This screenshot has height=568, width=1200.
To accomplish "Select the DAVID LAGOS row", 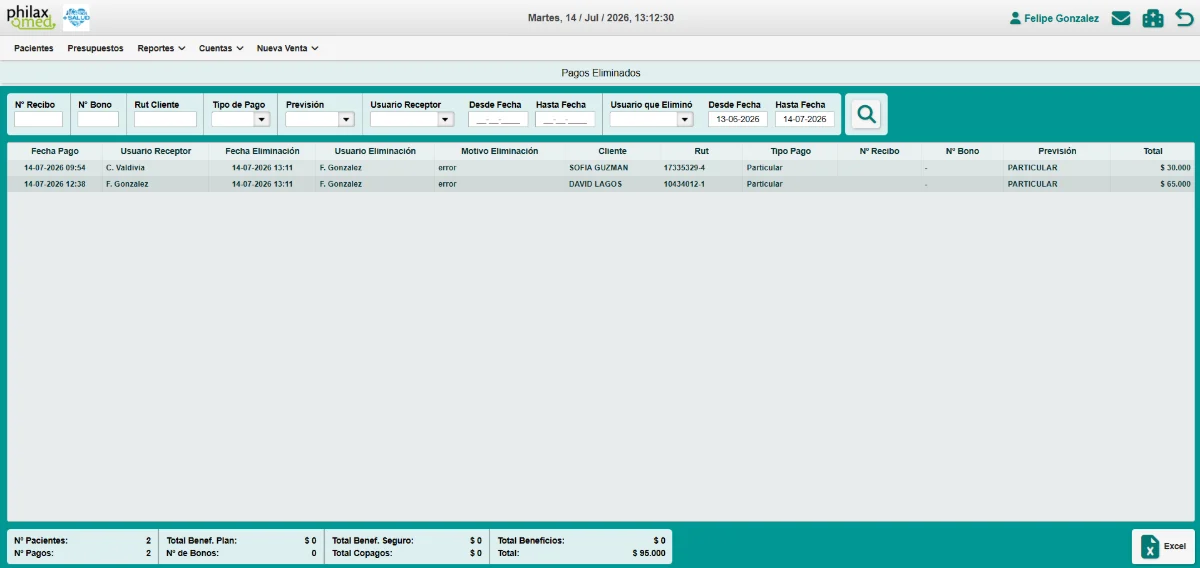I will [x=600, y=184].
